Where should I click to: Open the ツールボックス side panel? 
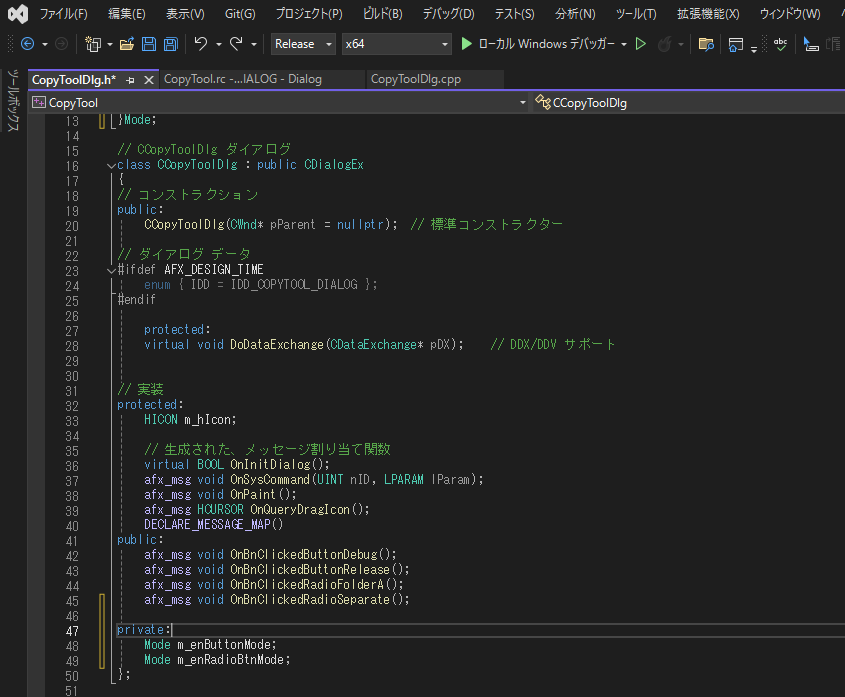(13, 100)
